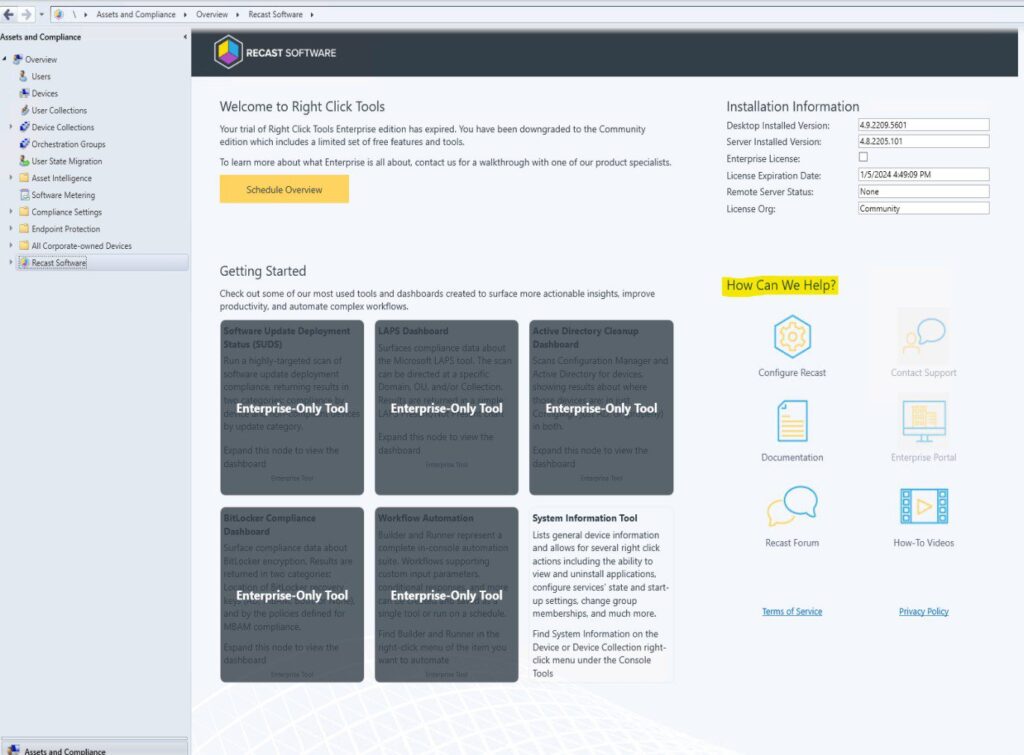Collapse the Assets and Compliance side panel
1024x755 pixels.
coord(185,37)
